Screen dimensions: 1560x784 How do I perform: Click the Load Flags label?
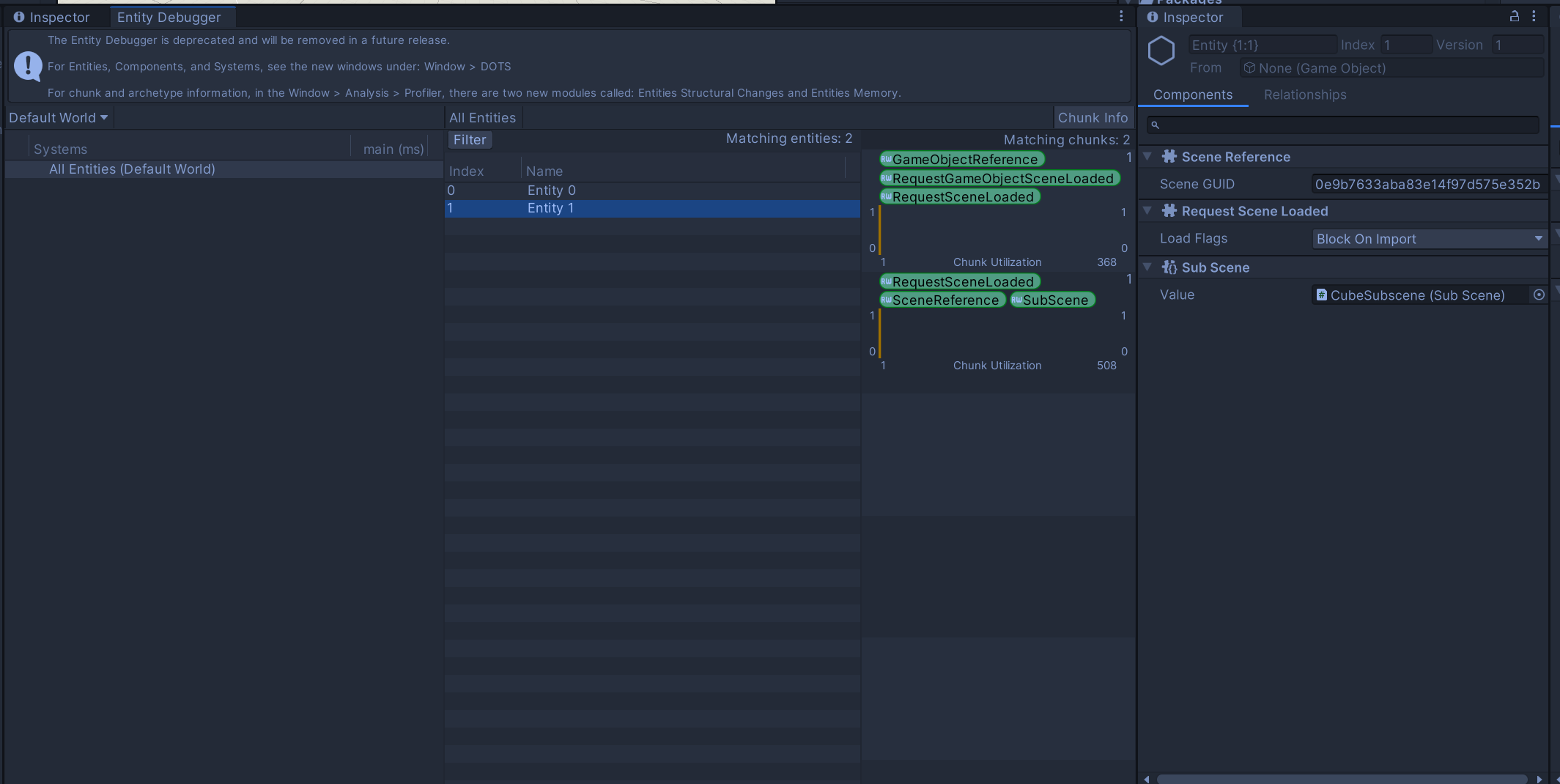point(1194,239)
